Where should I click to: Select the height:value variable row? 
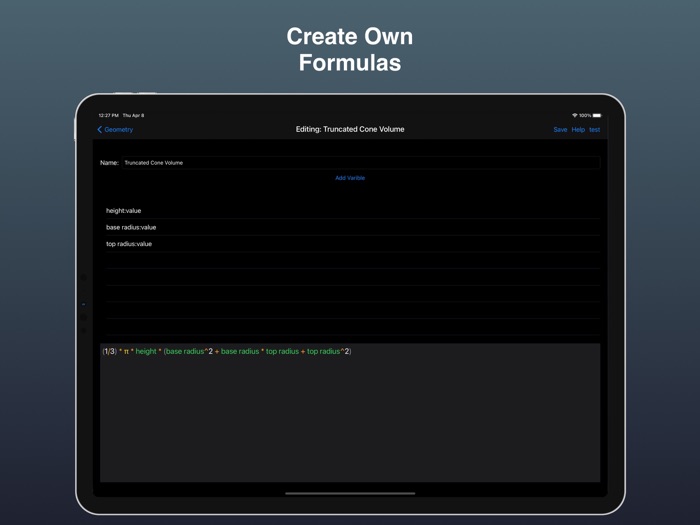pos(353,211)
